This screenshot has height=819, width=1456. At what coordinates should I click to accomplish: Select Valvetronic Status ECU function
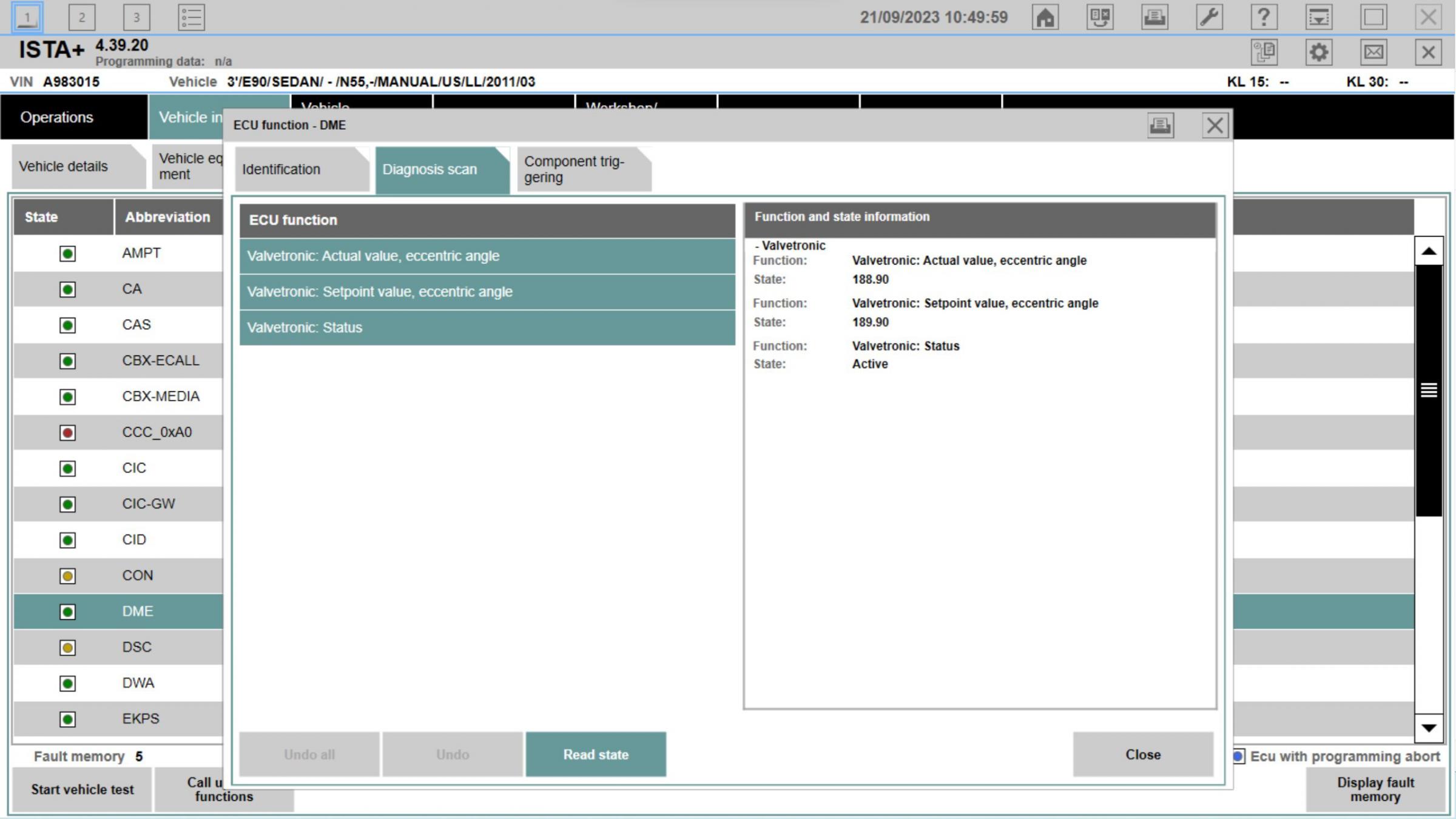tap(486, 327)
